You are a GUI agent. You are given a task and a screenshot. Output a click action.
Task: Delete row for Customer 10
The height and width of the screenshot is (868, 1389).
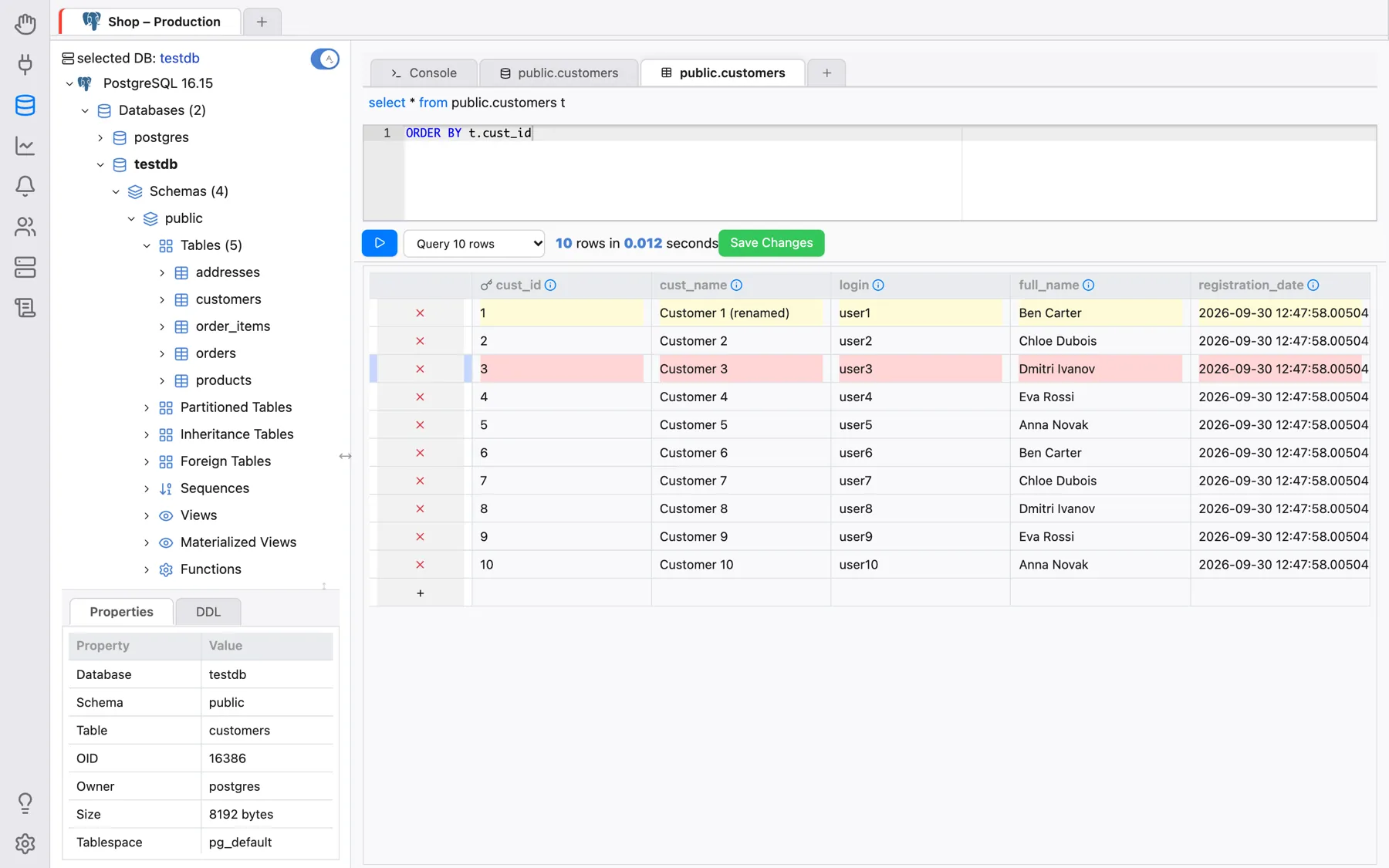pos(420,565)
